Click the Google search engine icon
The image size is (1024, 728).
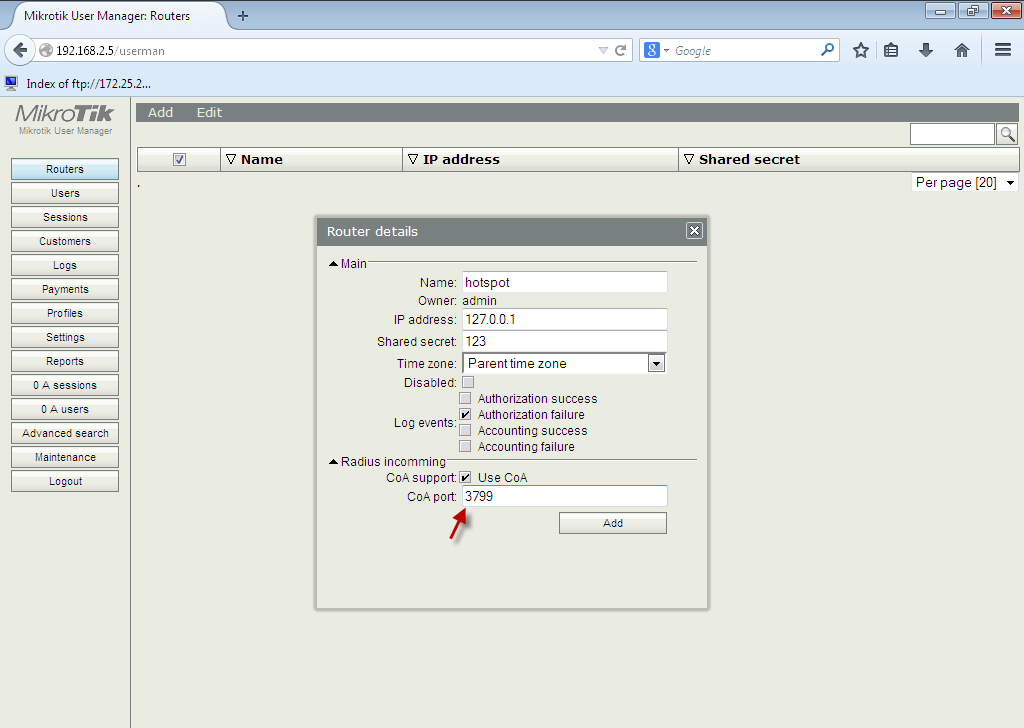point(652,50)
